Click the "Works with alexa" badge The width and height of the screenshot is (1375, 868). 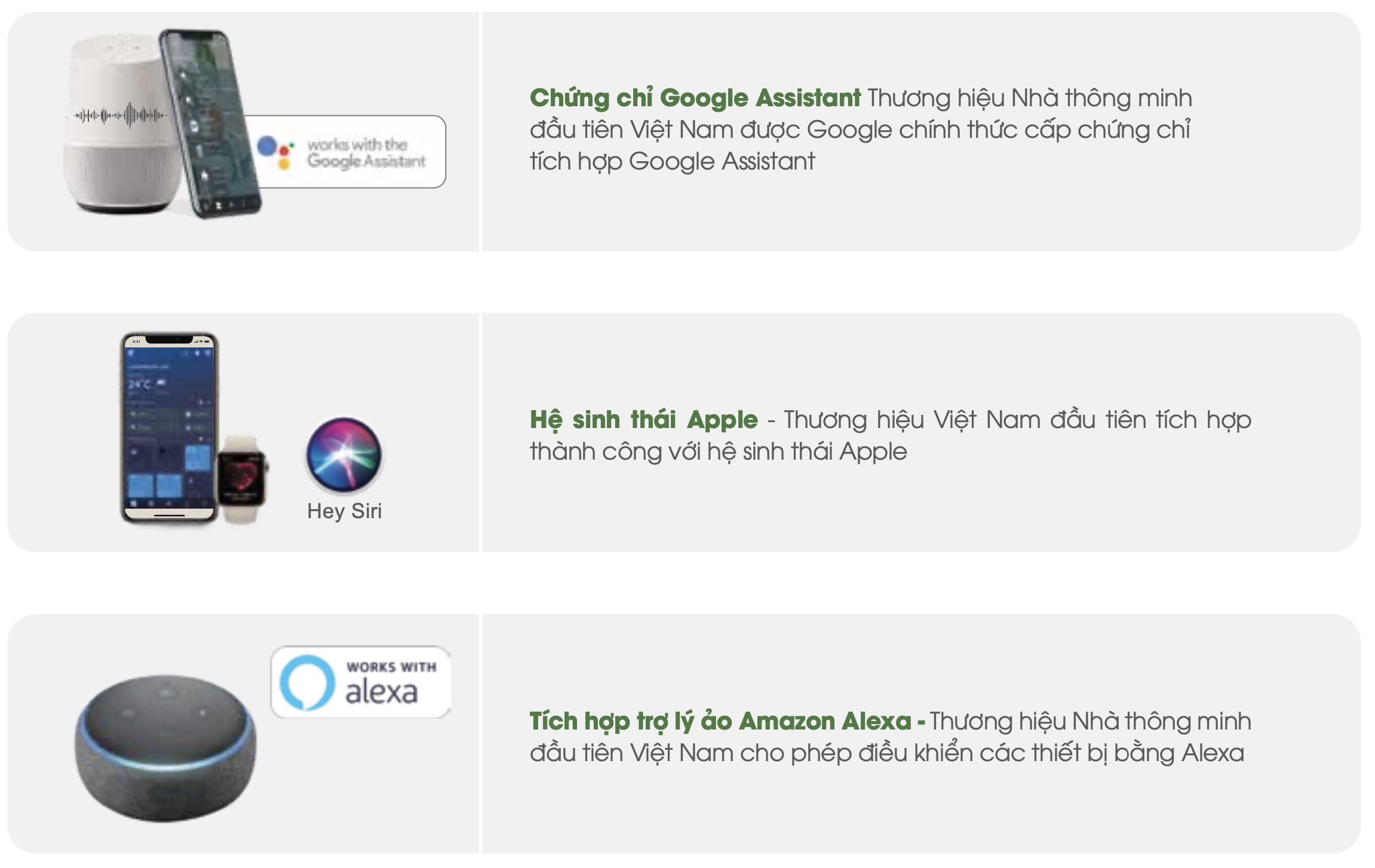pyautogui.click(x=361, y=682)
